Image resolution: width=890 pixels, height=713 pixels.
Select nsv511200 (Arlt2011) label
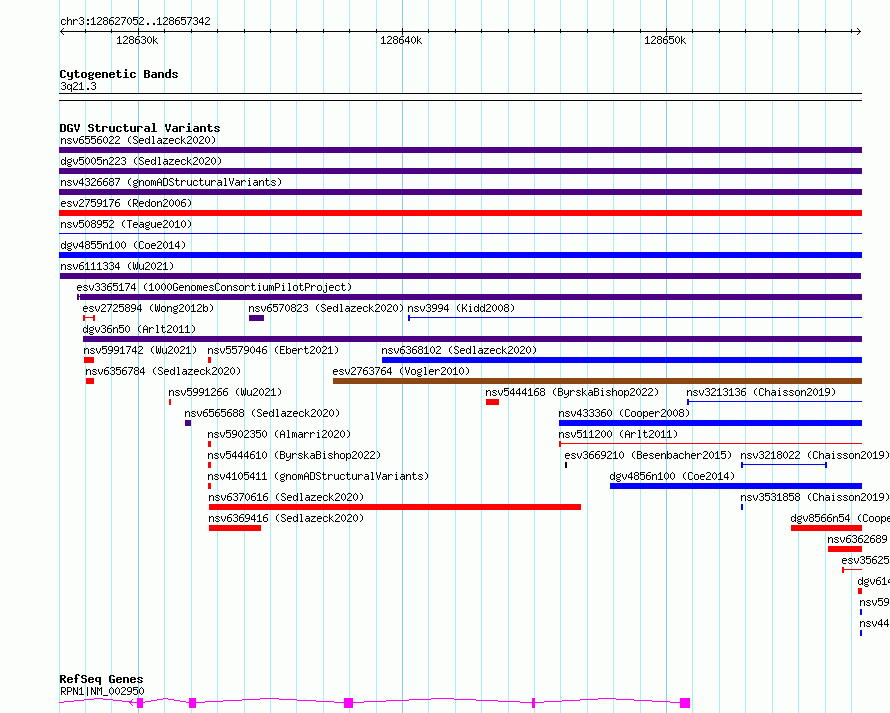(x=618, y=434)
